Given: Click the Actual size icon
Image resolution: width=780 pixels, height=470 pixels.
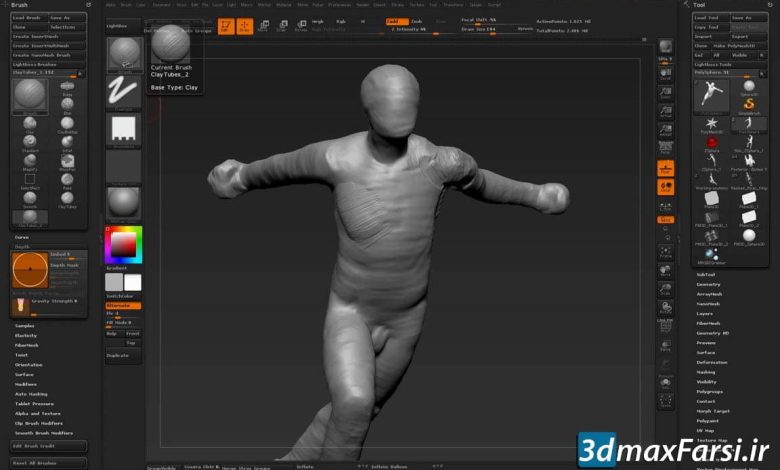Looking at the screenshot, I should coord(666,112).
